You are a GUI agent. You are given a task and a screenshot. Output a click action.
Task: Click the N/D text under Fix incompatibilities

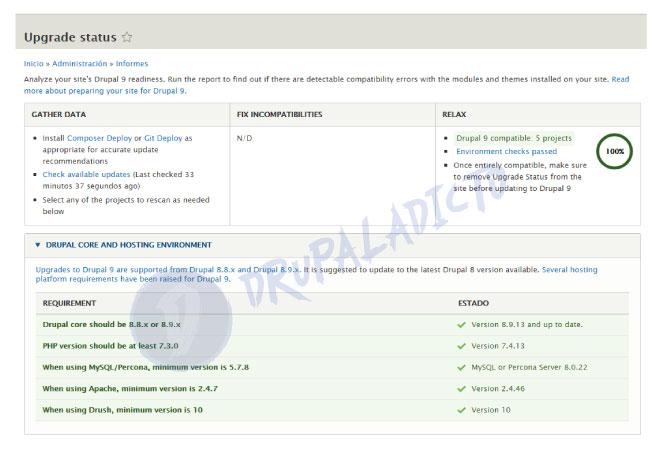[x=245, y=138]
